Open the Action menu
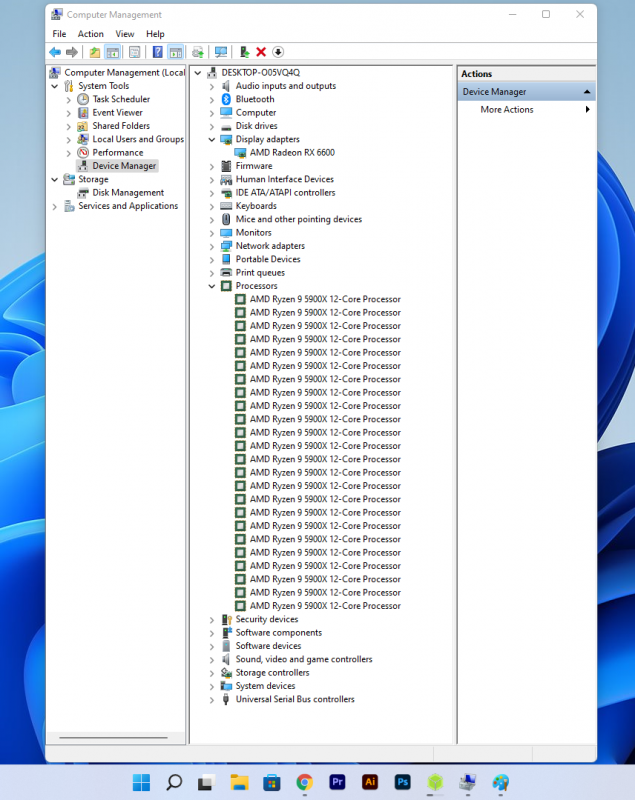This screenshot has height=800, width=635. coord(90,34)
